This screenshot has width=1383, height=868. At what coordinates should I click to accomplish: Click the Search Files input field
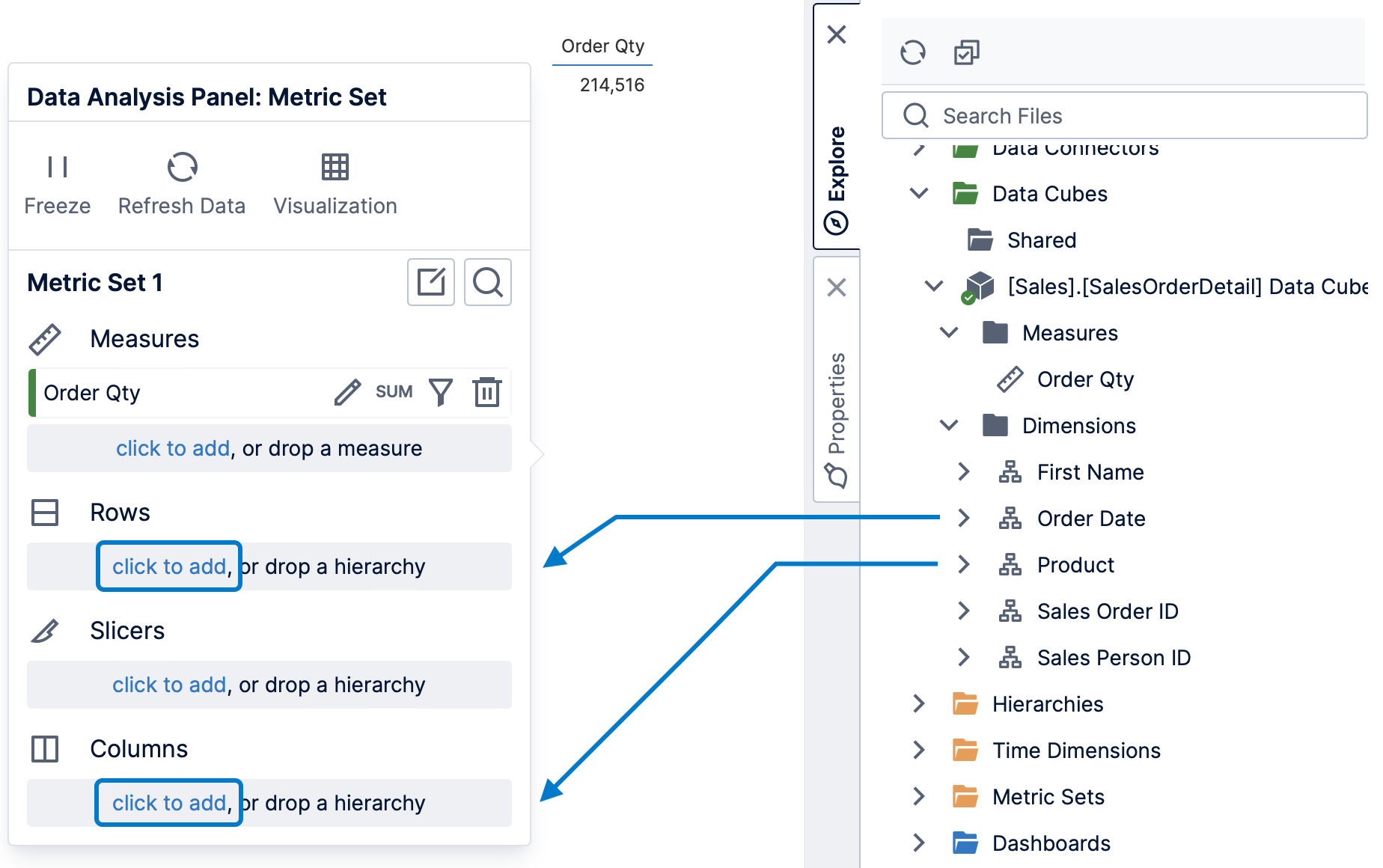(x=1124, y=116)
